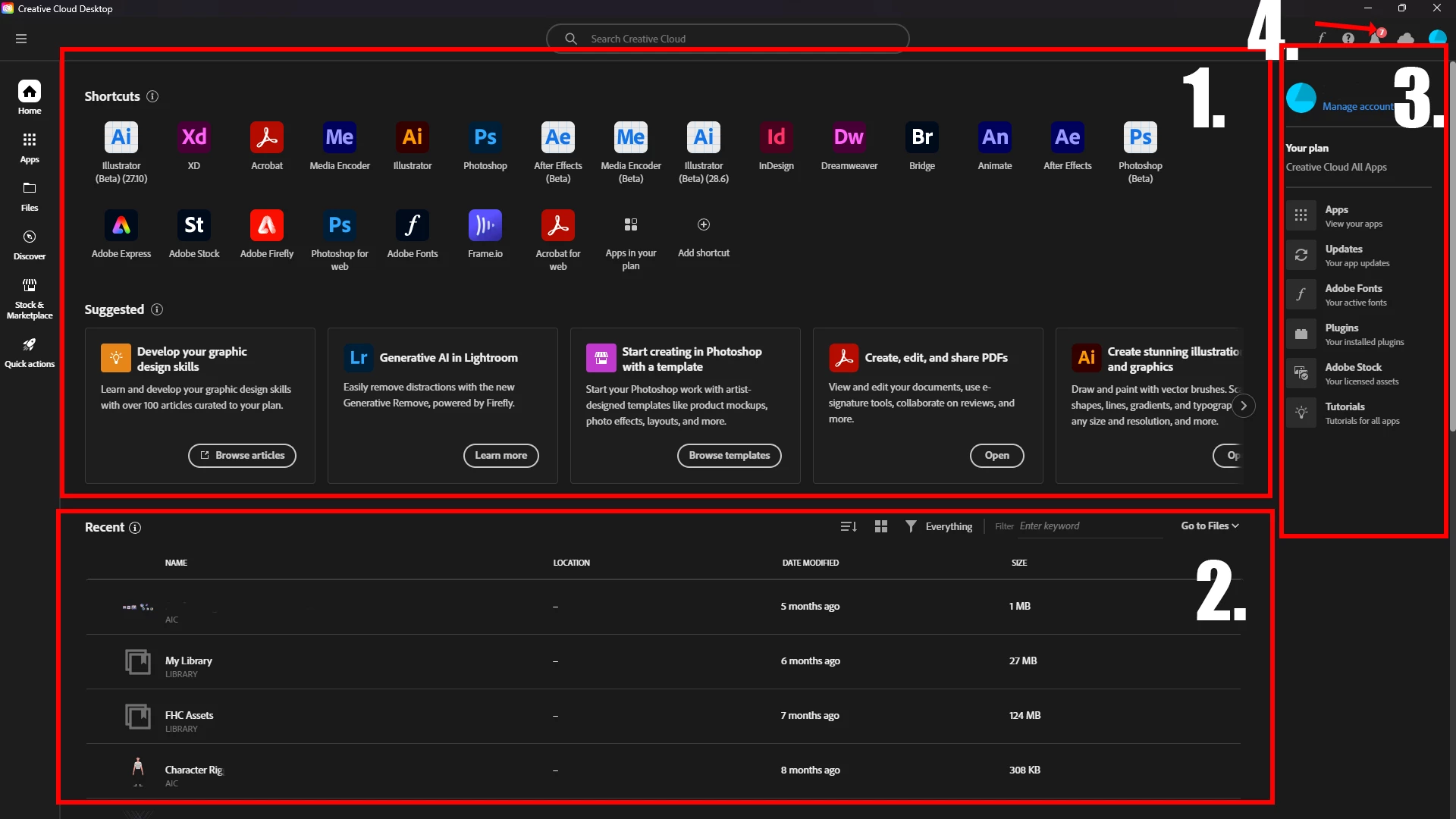Open Bridge app shortcut

tap(921, 137)
